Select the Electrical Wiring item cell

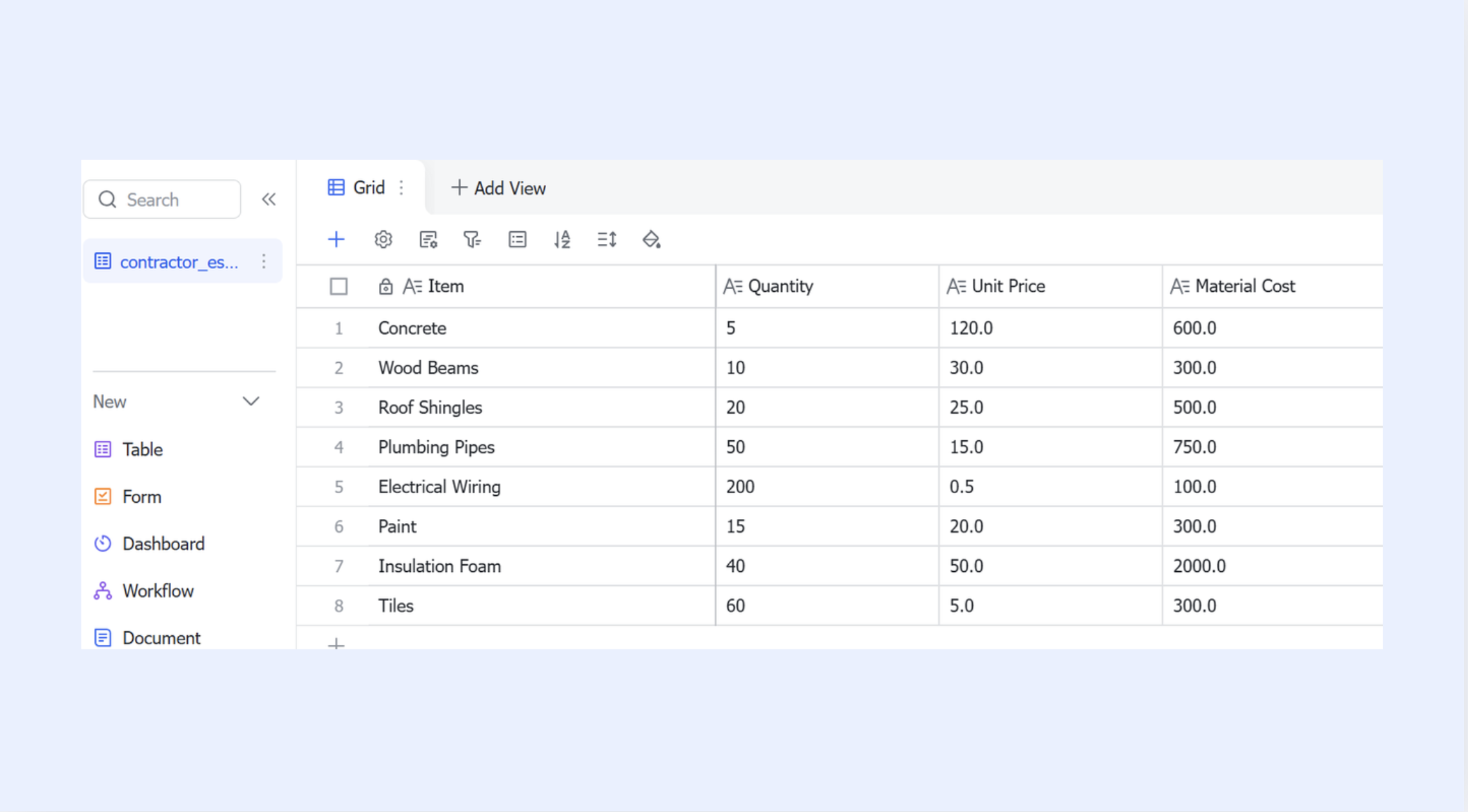[x=542, y=487]
